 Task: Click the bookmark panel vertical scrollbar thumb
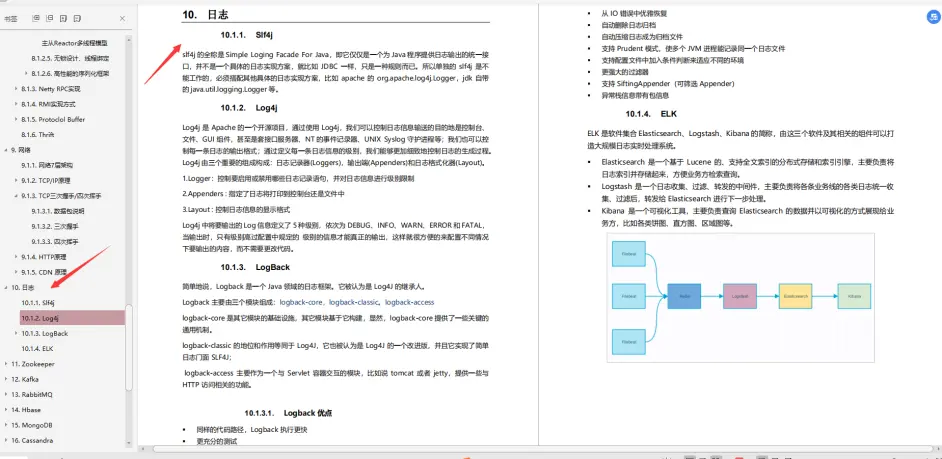[x=129, y=348]
